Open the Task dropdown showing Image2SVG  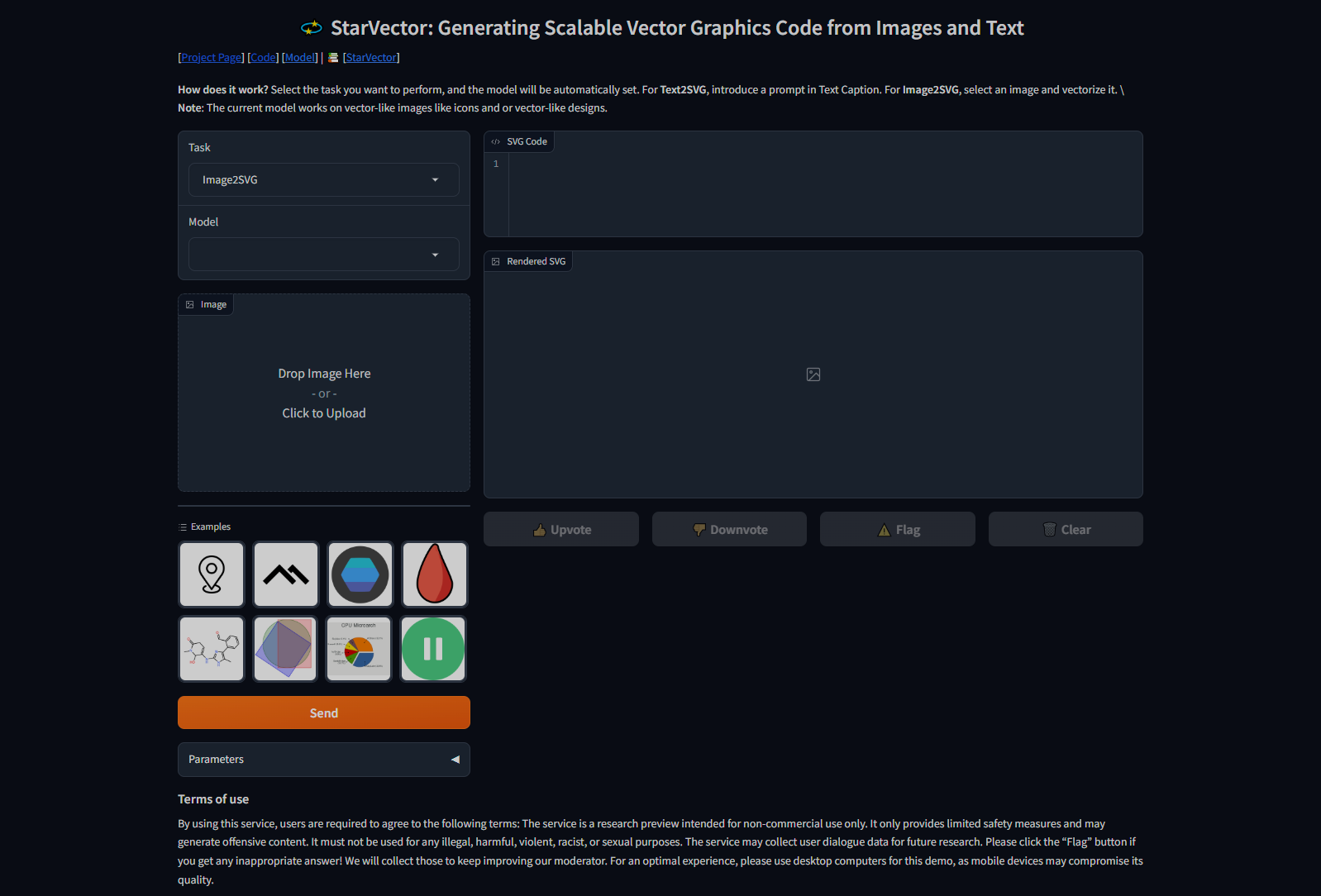[x=324, y=180]
